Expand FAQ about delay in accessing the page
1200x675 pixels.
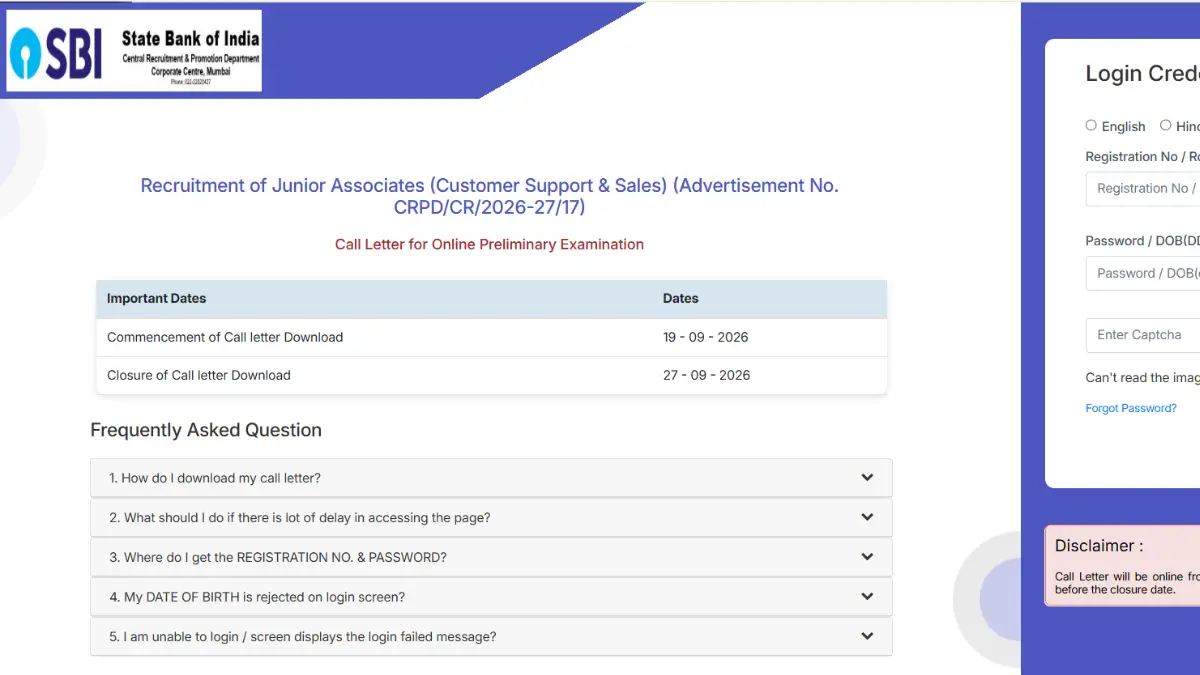click(x=491, y=518)
